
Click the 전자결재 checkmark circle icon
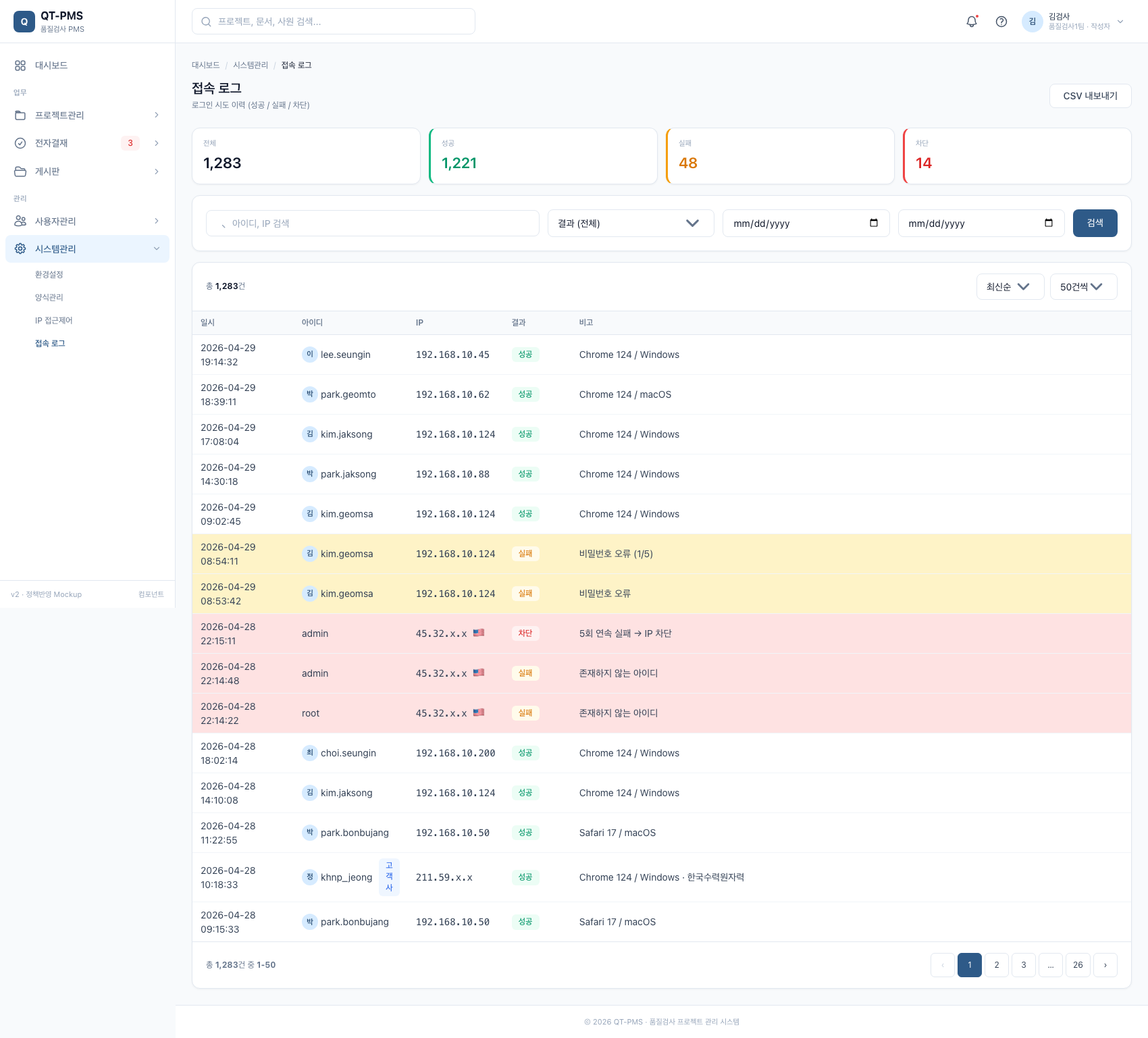pos(20,143)
